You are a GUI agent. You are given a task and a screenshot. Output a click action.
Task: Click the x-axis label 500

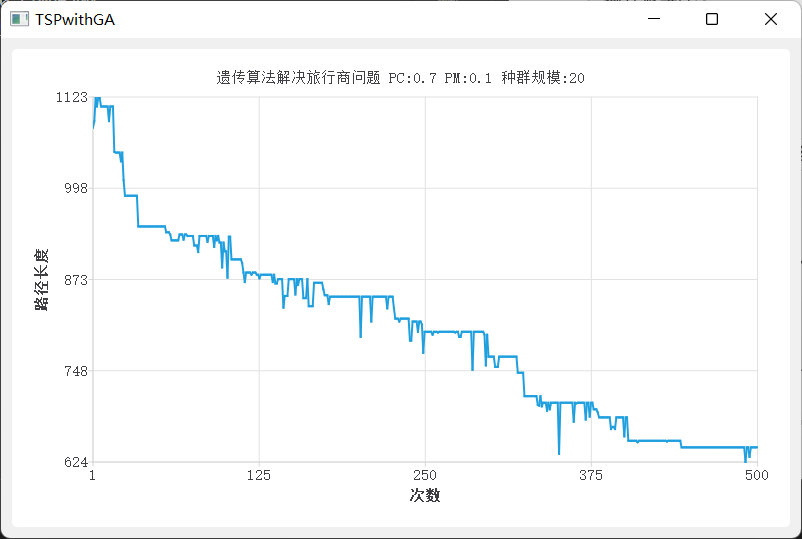pyautogui.click(x=757, y=475)
